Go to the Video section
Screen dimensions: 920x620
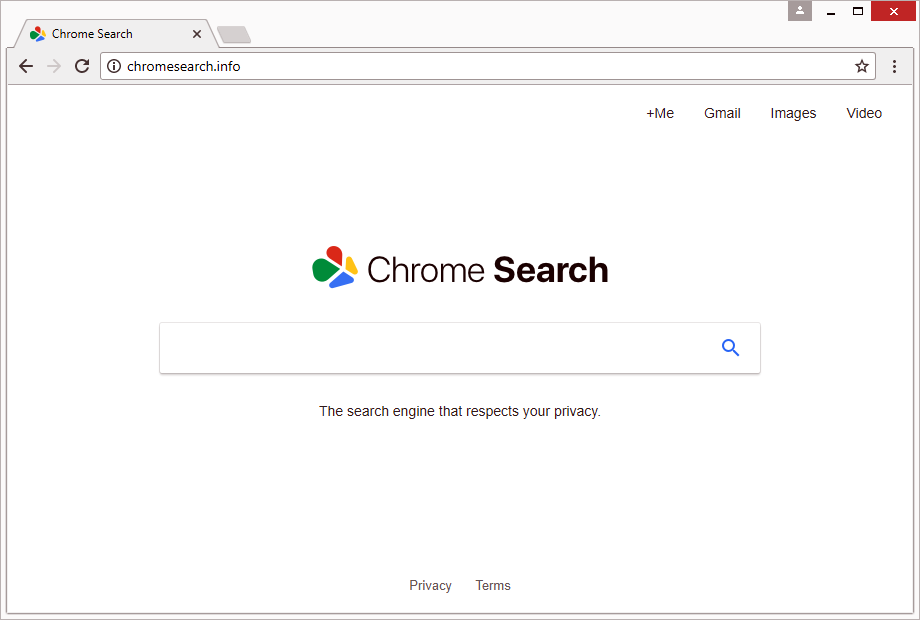pyautogui.click(x=864, y=113)
